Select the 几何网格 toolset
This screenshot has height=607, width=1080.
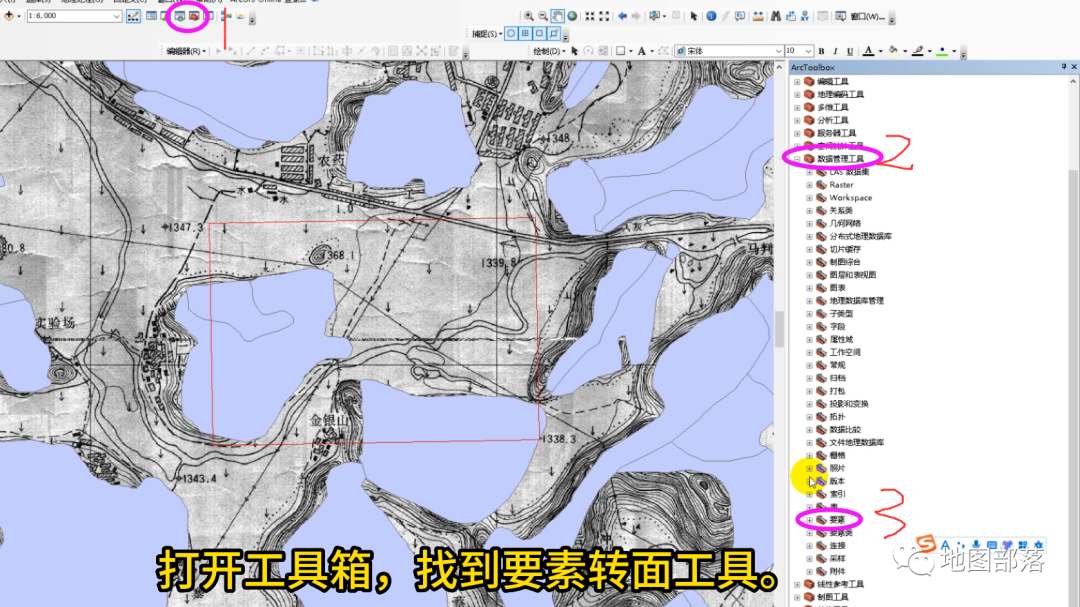coord(845,223)
